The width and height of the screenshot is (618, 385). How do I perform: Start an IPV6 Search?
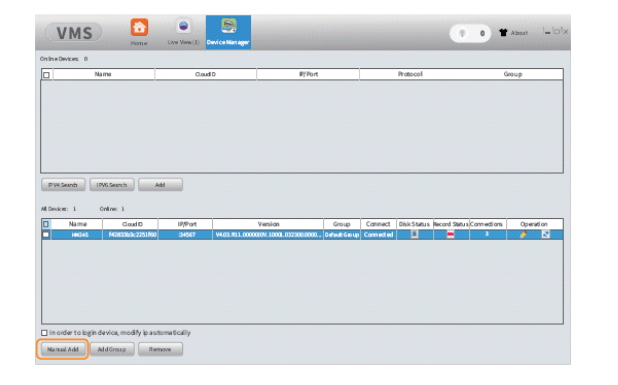112,185
